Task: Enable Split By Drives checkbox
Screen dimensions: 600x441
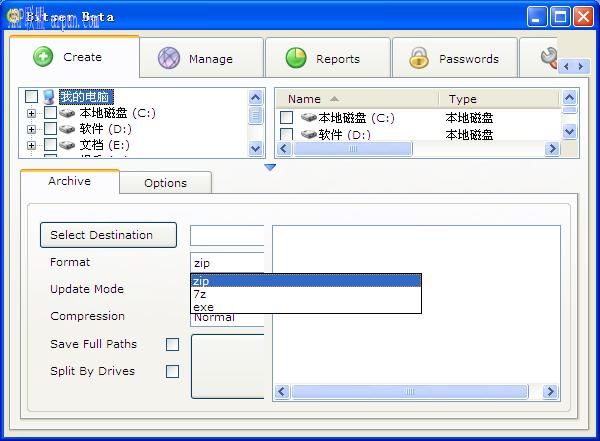Action: (173, 371)
